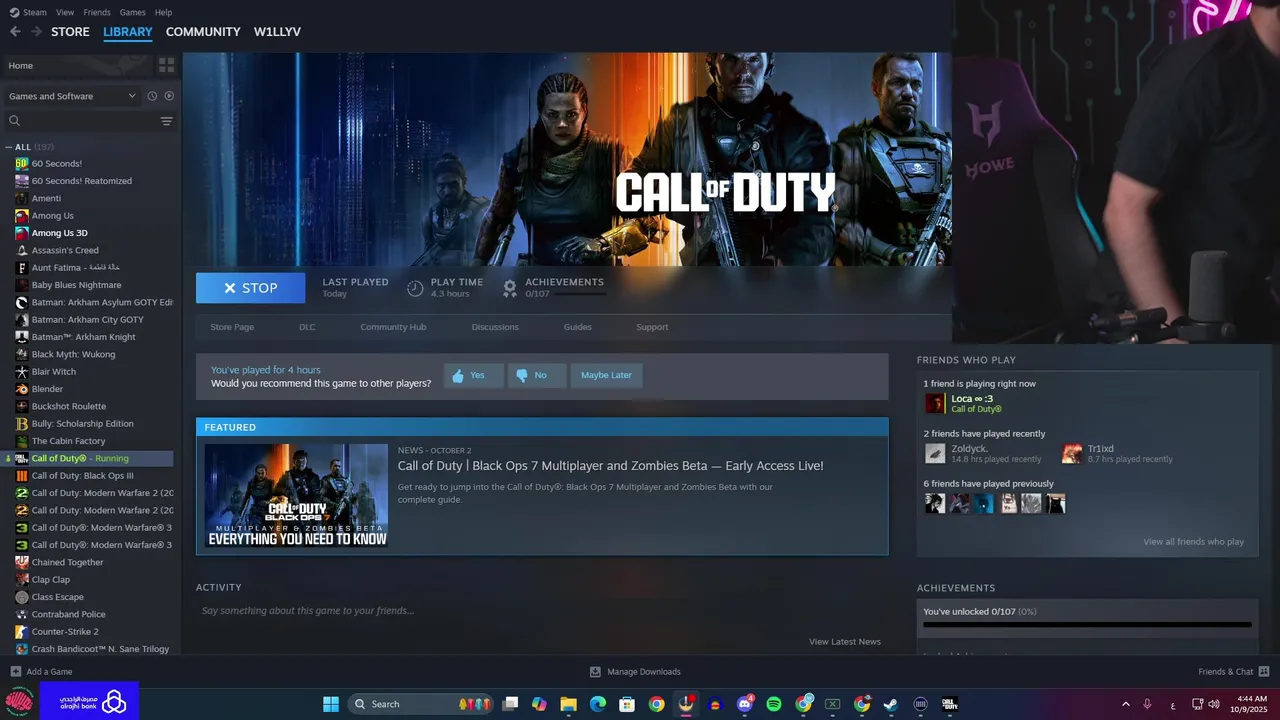Open Manage Downloads

click(x=635, y=672)
